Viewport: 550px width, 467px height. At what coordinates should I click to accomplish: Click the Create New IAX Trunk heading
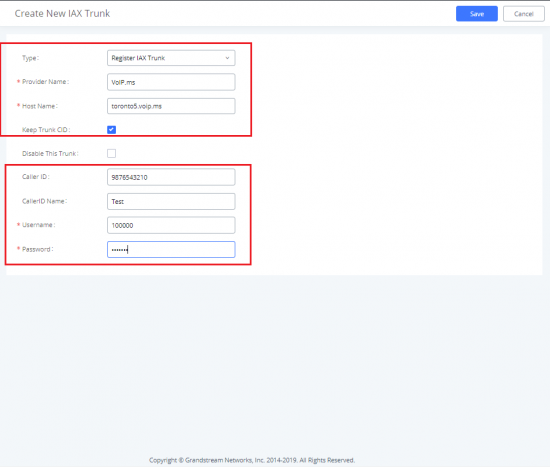coord(62,13)
